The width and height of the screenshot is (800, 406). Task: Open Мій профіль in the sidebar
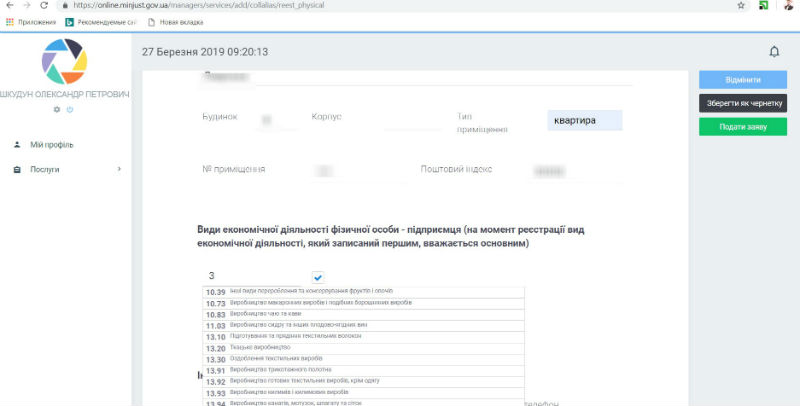click(x=52, y=145)
